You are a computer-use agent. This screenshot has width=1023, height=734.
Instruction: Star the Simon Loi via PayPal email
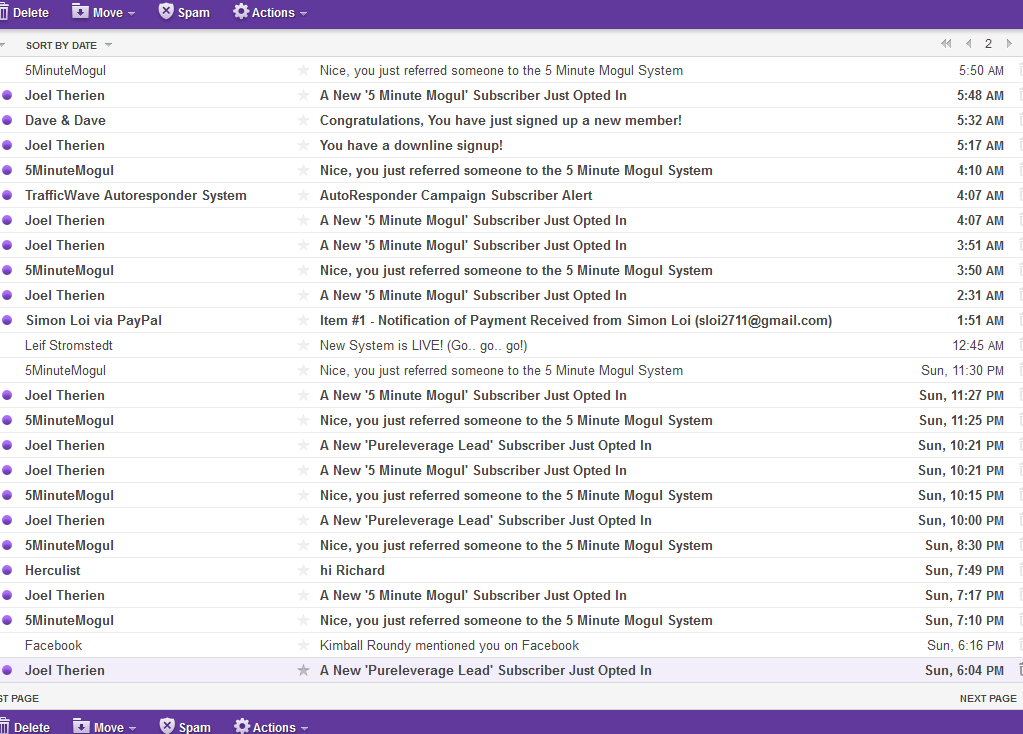click(303, 320)
